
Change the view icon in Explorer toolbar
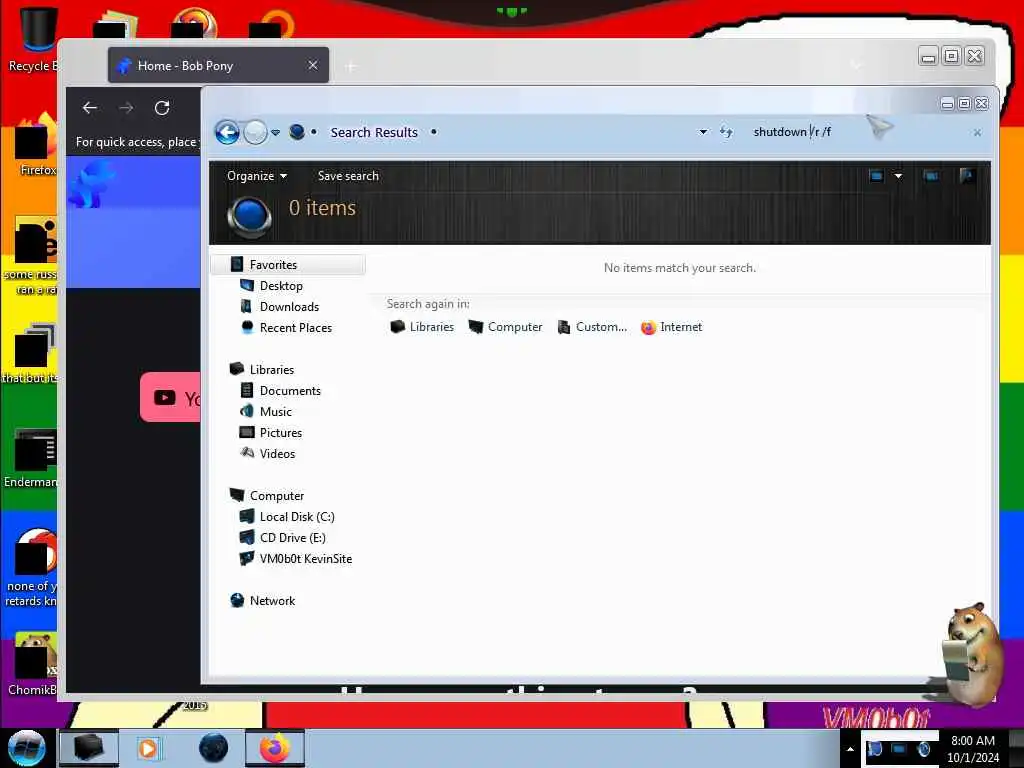pyautogui.click(x=876, y=176)
